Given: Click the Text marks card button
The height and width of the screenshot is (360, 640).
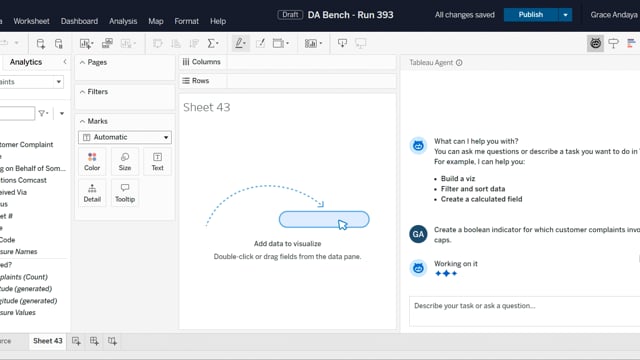Looking at the screenshot, I should [158, 162].
